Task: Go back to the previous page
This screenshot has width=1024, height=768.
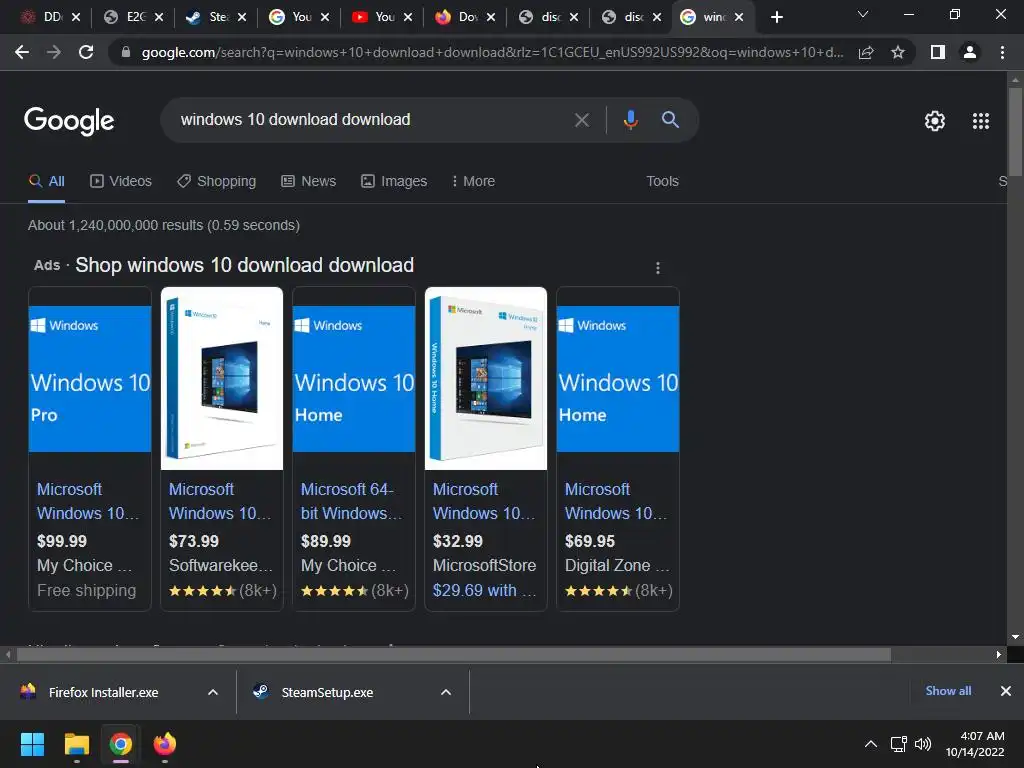Action: (x=22, y=52)
